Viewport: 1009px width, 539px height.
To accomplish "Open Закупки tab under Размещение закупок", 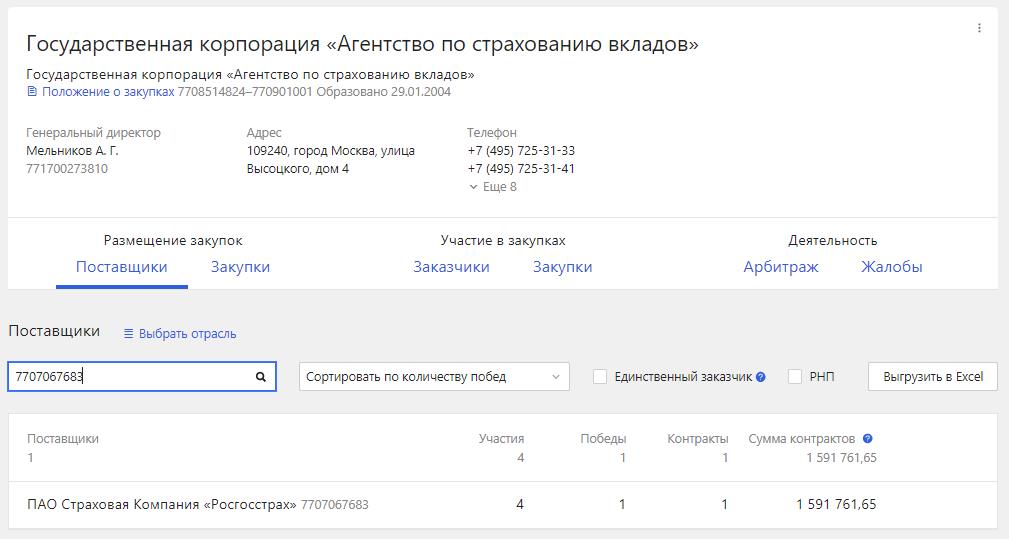I will 240,267.
